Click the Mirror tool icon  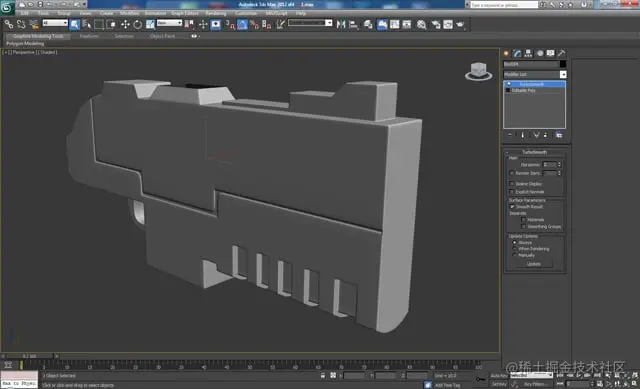coord(341,24)
